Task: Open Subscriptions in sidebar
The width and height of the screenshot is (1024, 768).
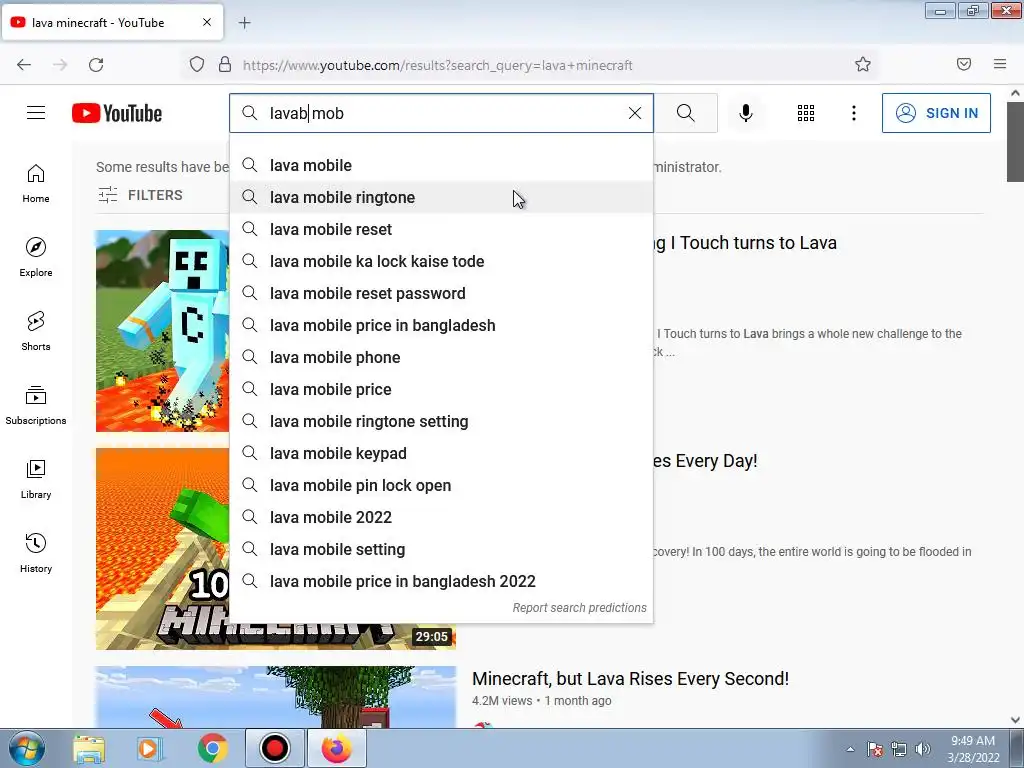Action: click(x=36, y=406)
